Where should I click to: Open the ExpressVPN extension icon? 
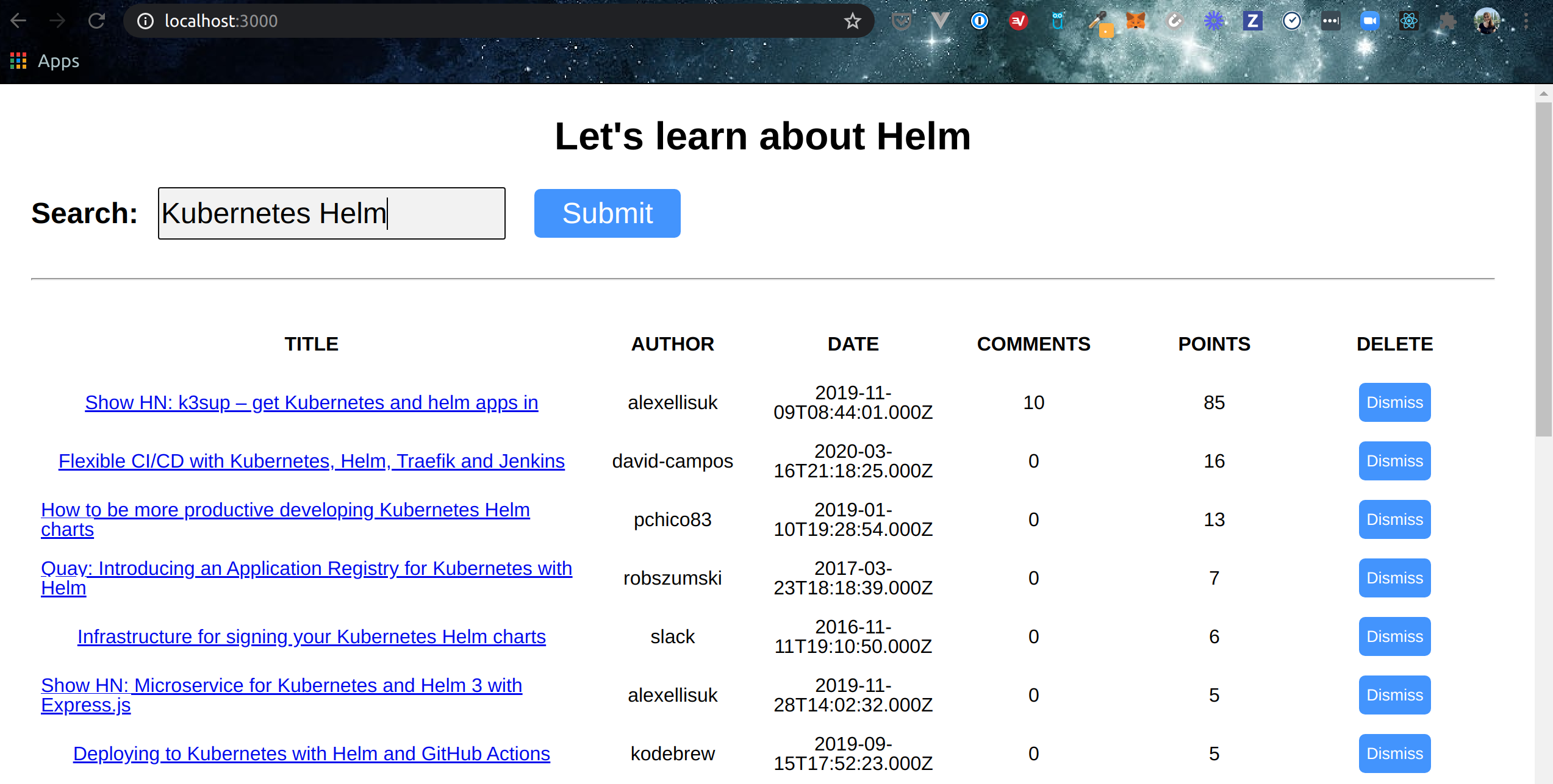1018,21
